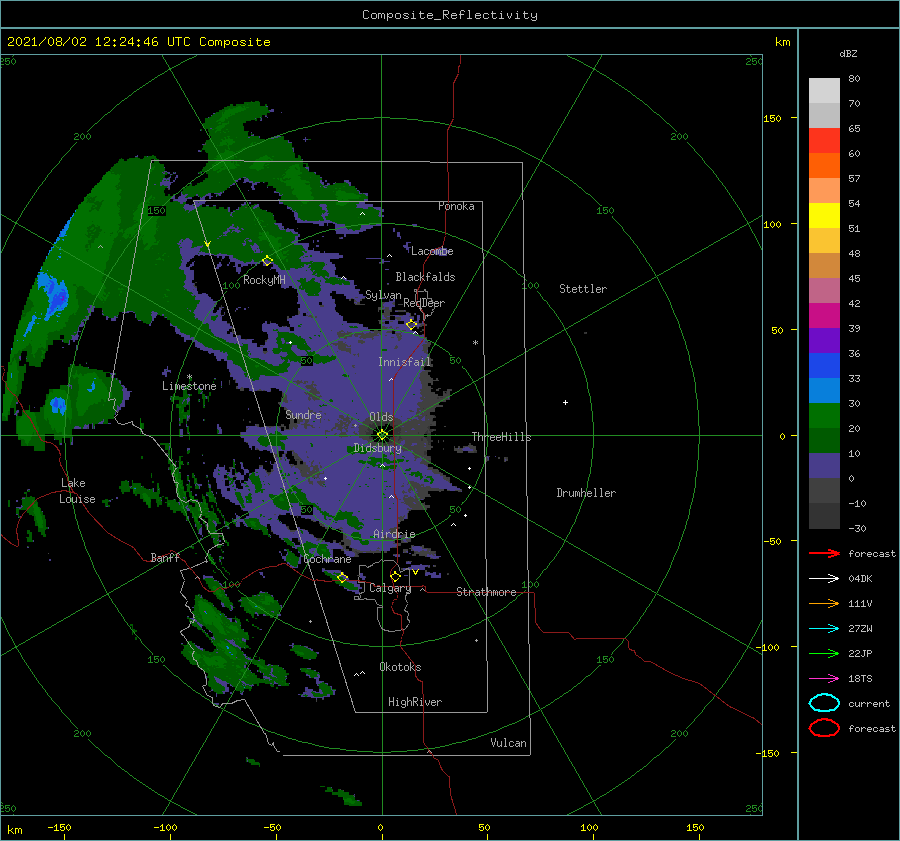The height and width of the screenshot is (841, 900).
Task: Select the blue 36 dBZ swatch
Action: click(824, 366)
